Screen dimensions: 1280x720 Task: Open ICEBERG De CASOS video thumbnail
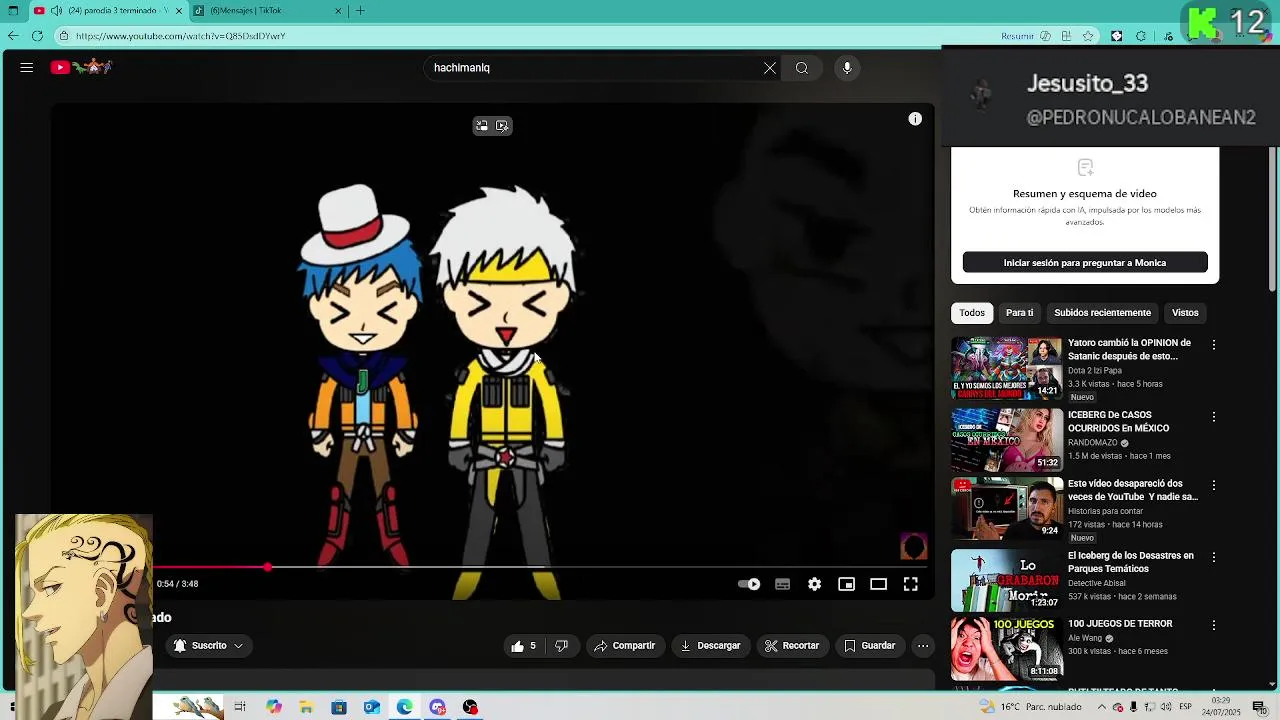click(x=1006, y=439)
